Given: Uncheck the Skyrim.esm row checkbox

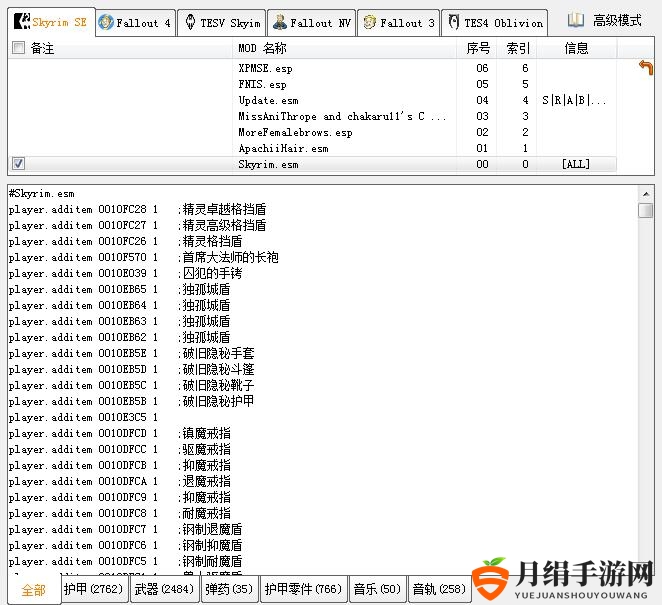Looking at the screenshot, I should [18, 163].
